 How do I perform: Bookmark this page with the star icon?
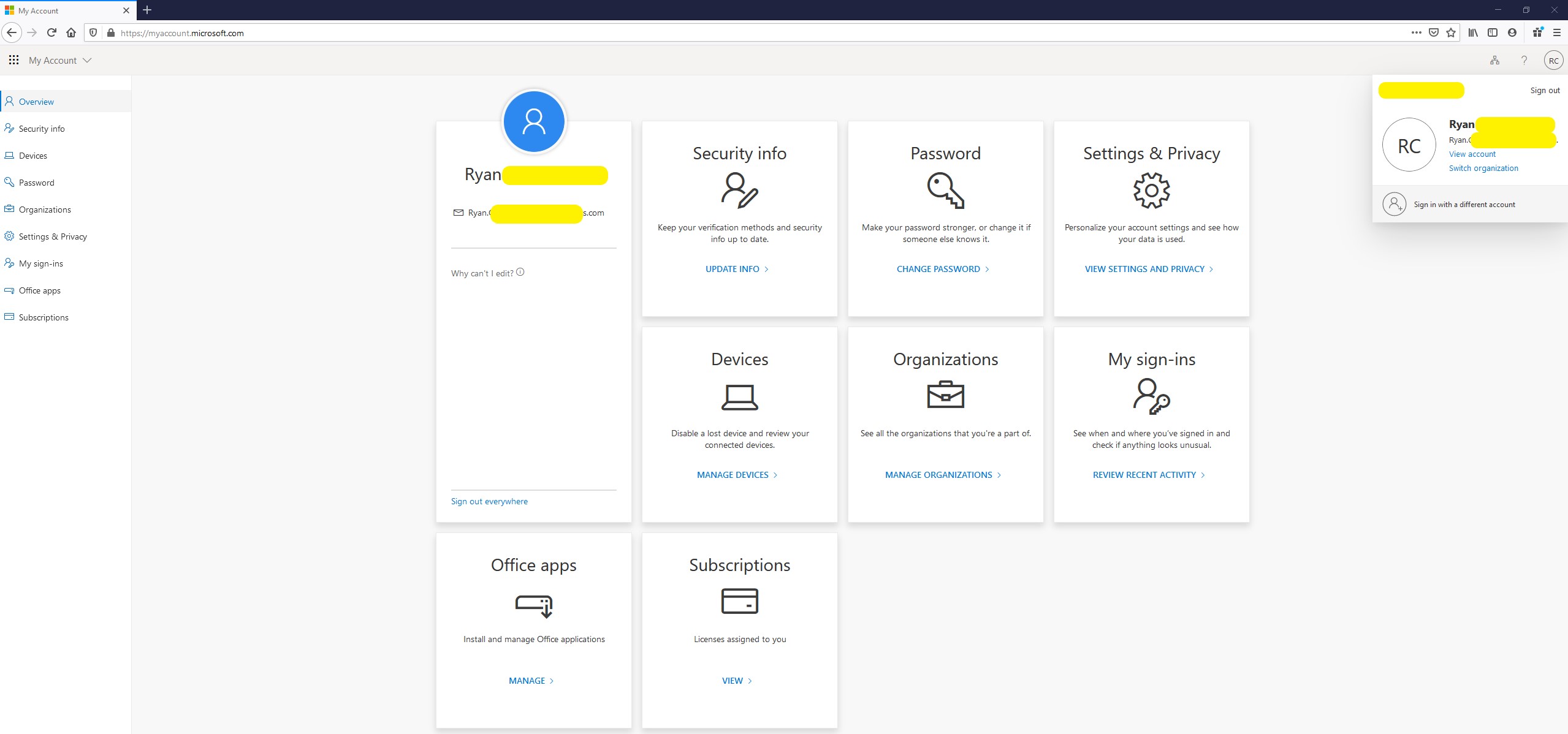click(1450, 33)
